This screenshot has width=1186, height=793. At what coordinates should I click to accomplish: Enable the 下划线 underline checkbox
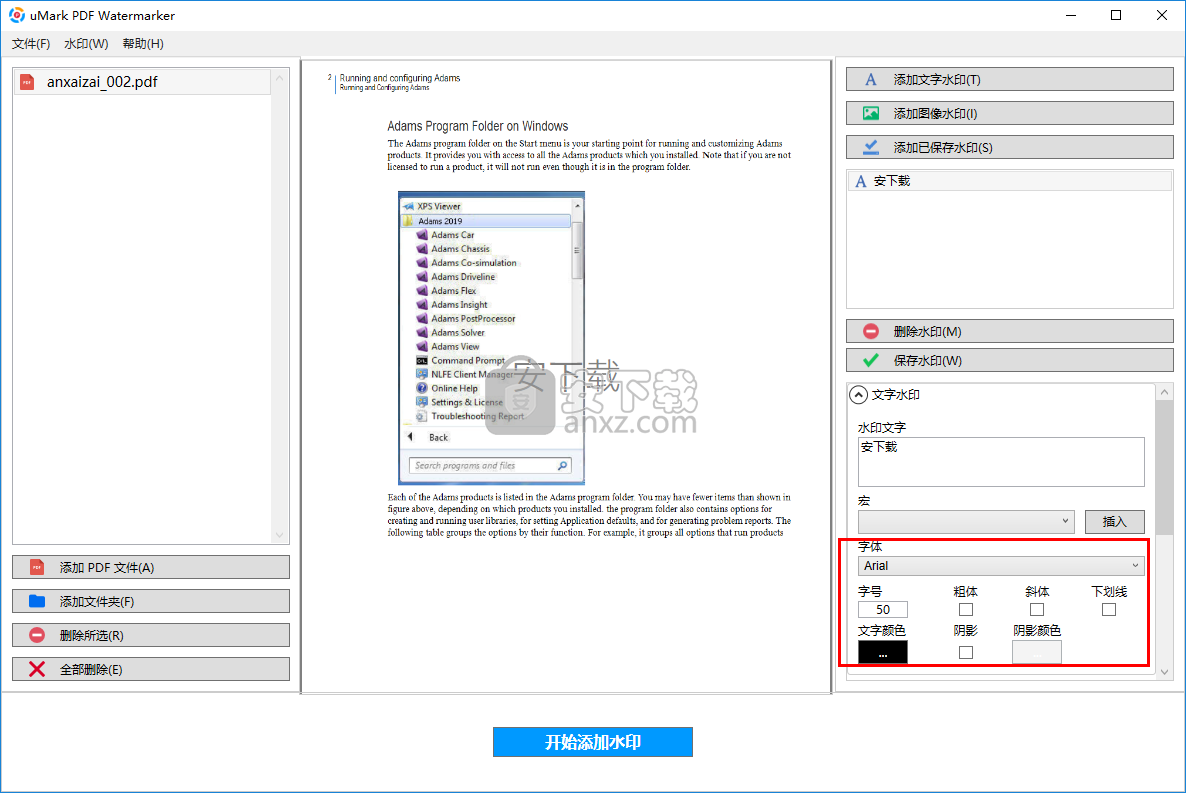pyautogui.click(x=1109, y=609)
